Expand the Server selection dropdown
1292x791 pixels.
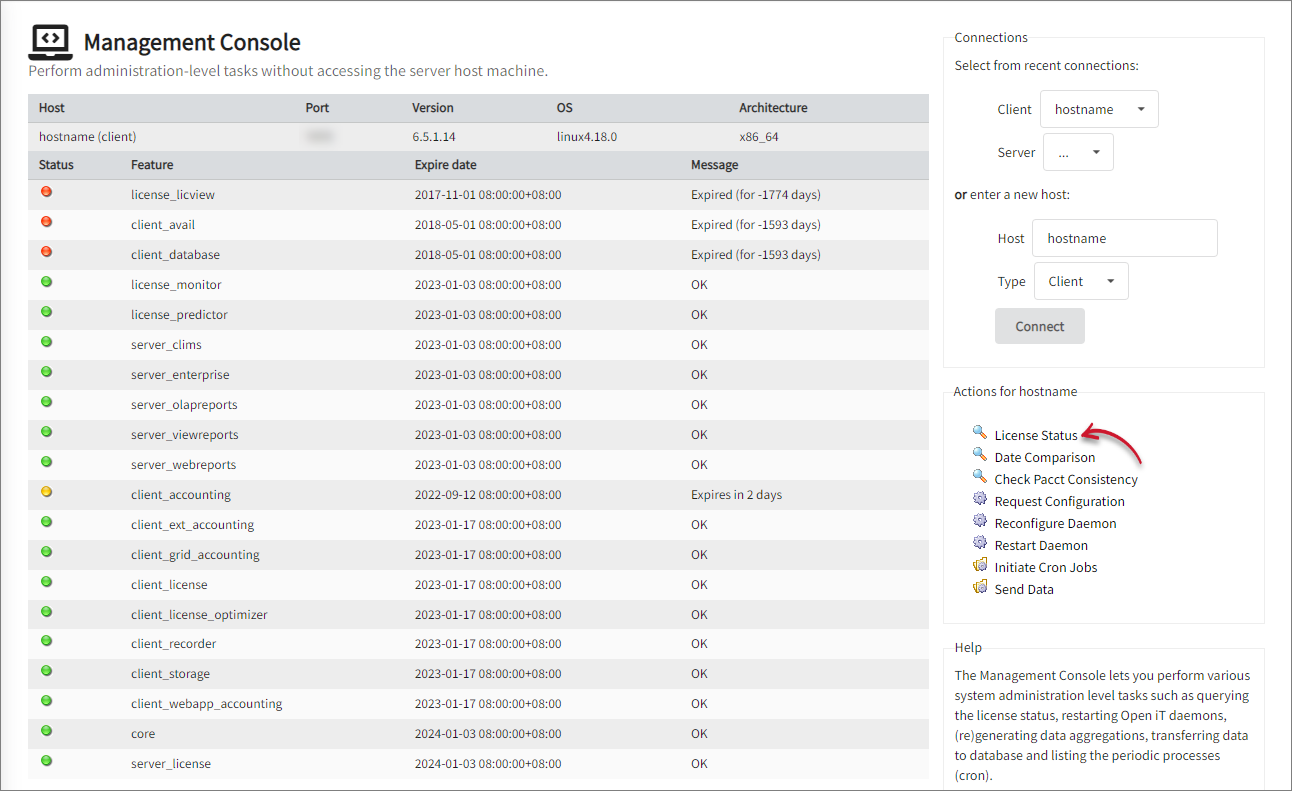pyautogui.click(x=1078, y=151)
